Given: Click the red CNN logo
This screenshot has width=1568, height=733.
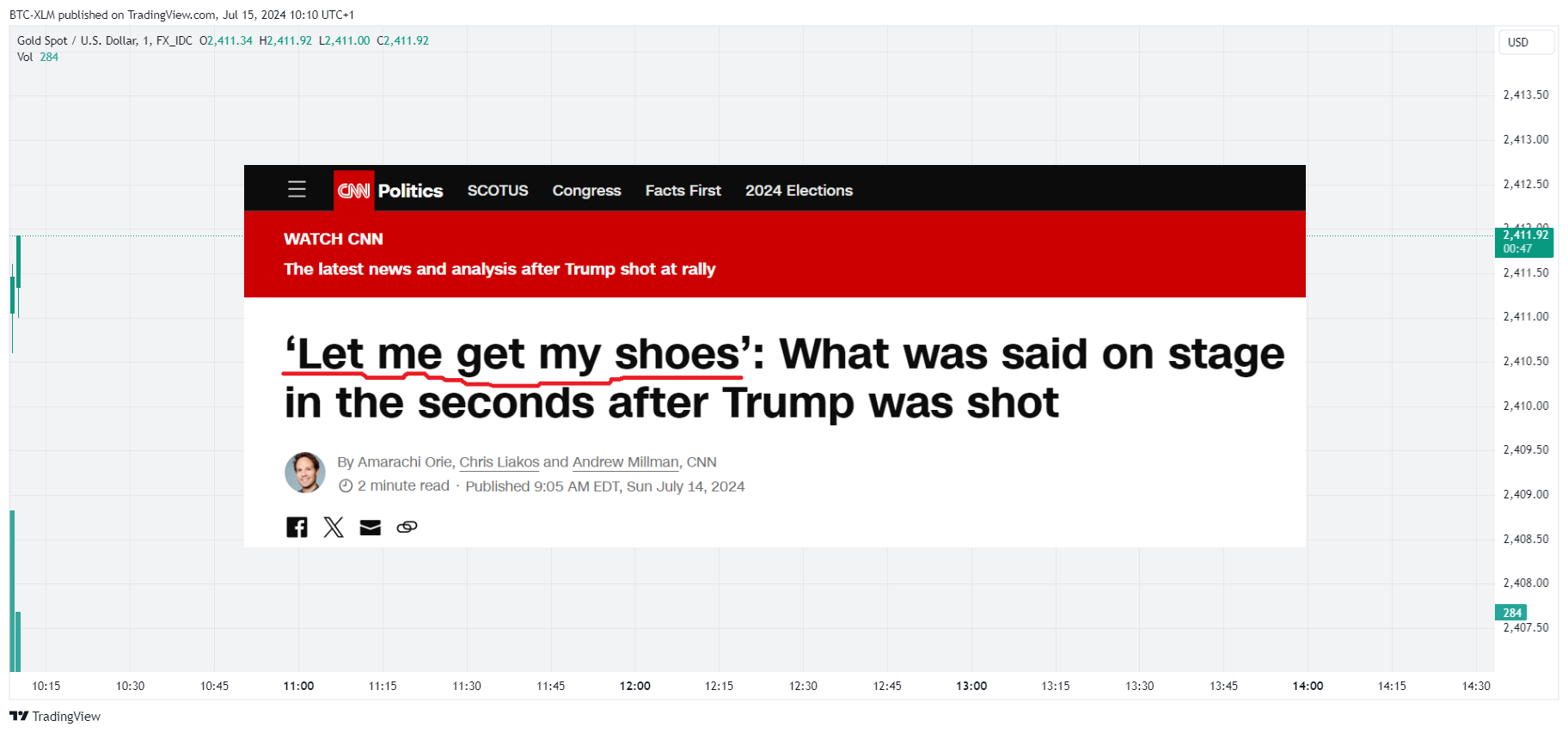Looking at the screenshot, I should (353, 190).
